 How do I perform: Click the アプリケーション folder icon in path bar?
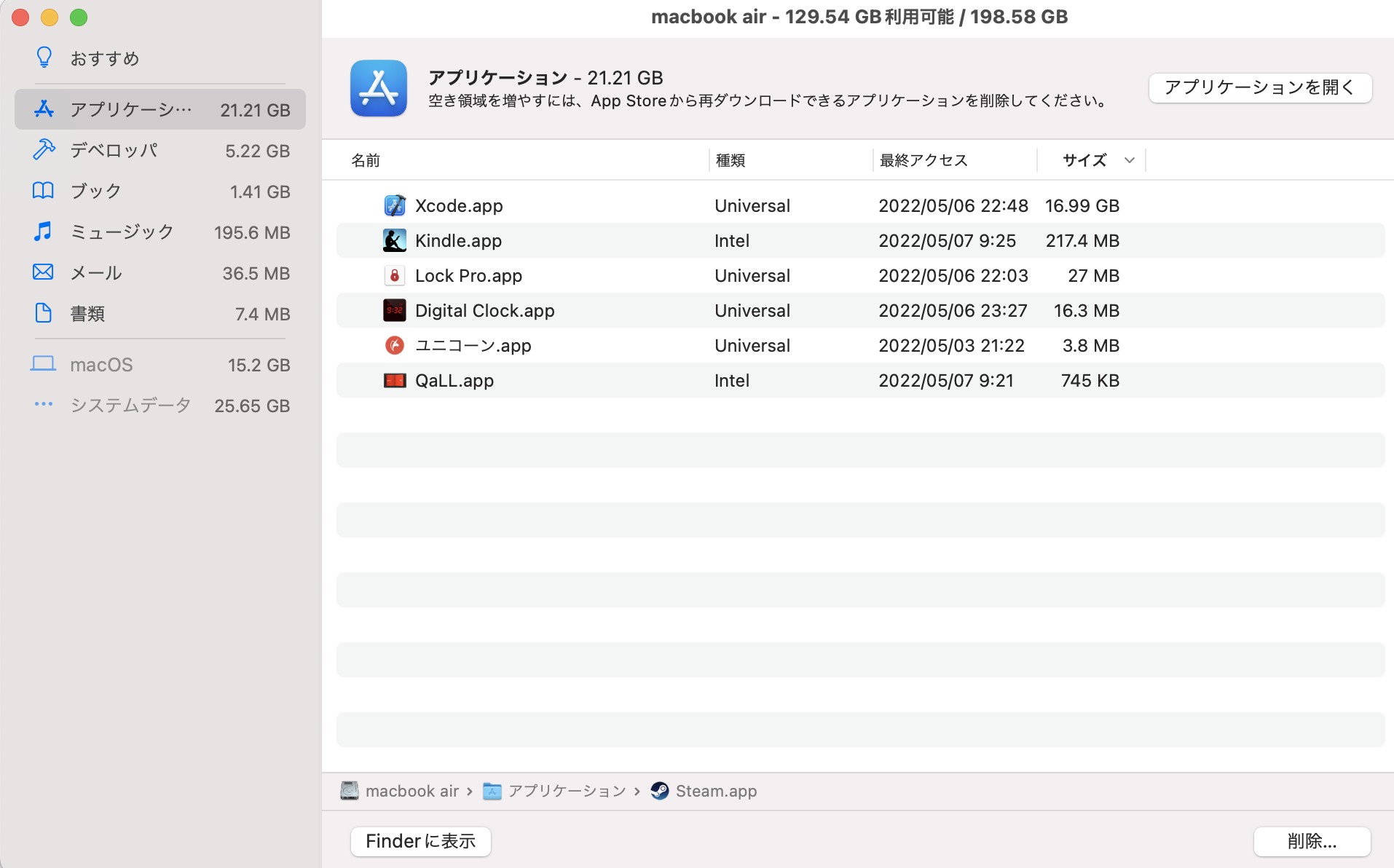(492, 791)
